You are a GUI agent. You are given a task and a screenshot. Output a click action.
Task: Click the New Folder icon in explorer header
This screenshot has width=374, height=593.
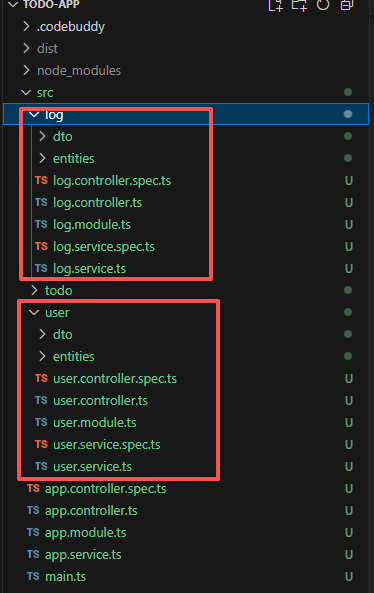click(x=299, y=5)
